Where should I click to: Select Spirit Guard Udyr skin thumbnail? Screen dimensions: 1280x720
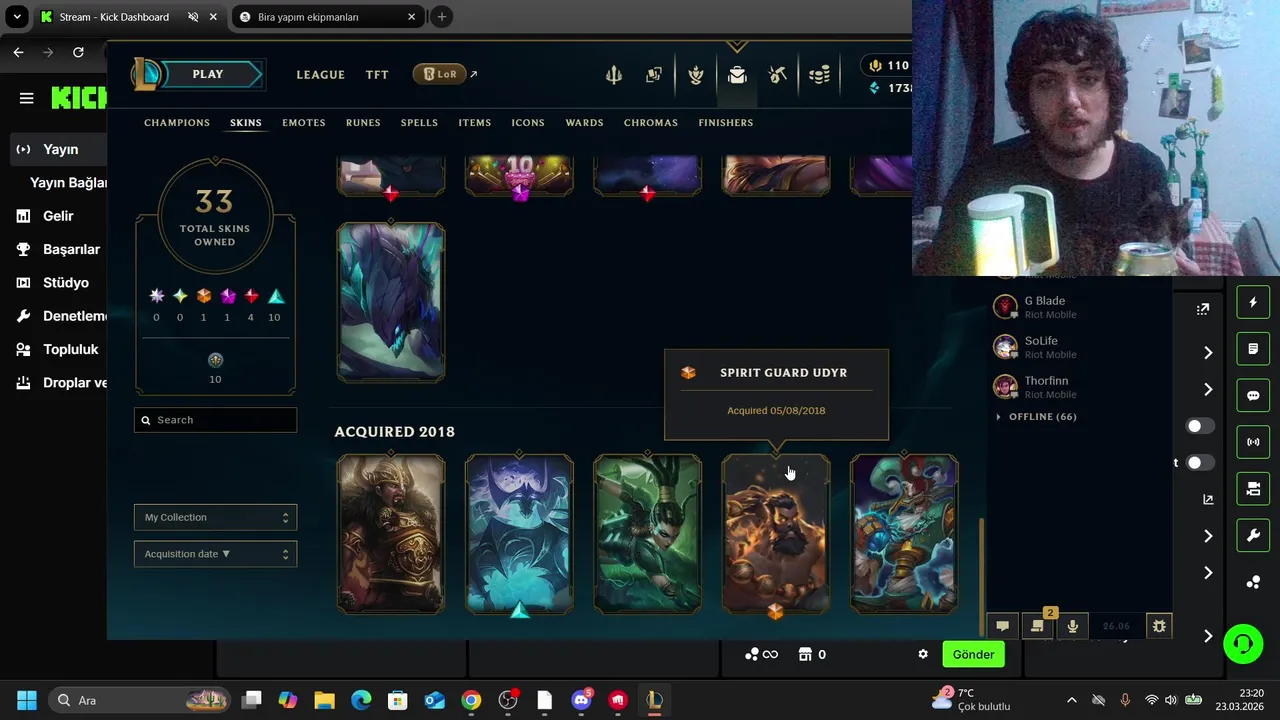pos(776,534)
